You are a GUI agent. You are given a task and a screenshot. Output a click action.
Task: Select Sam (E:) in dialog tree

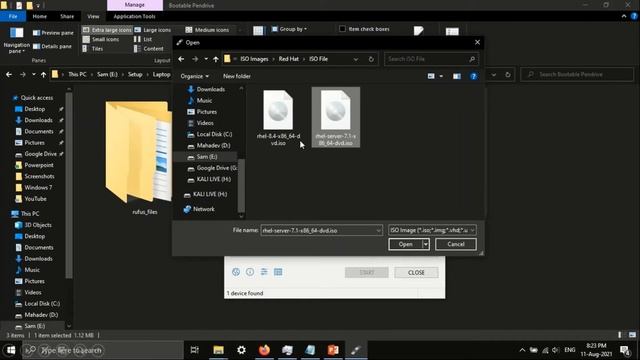(x=207, y=157)
